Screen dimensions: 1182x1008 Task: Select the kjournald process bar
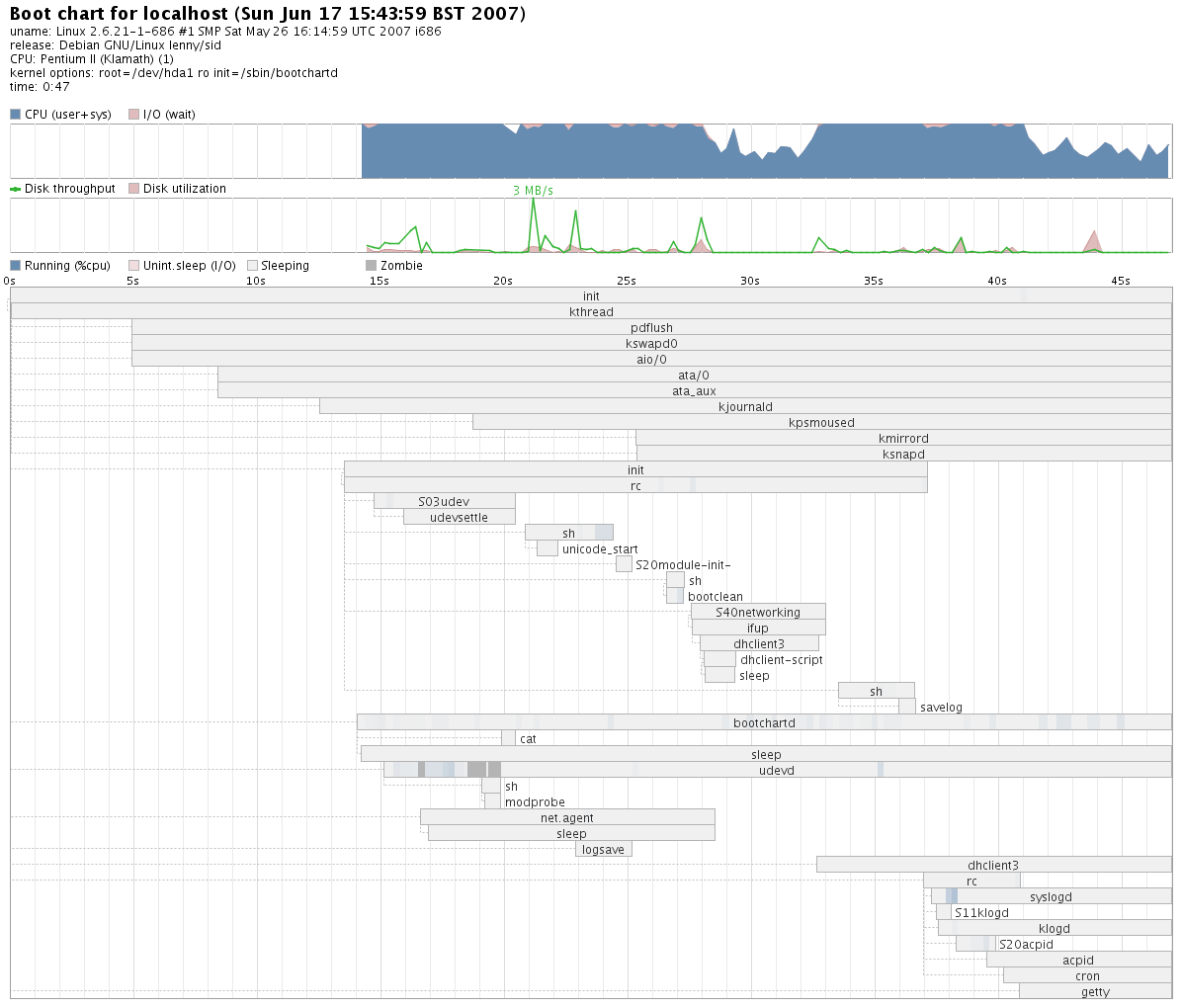click(745, 407)
